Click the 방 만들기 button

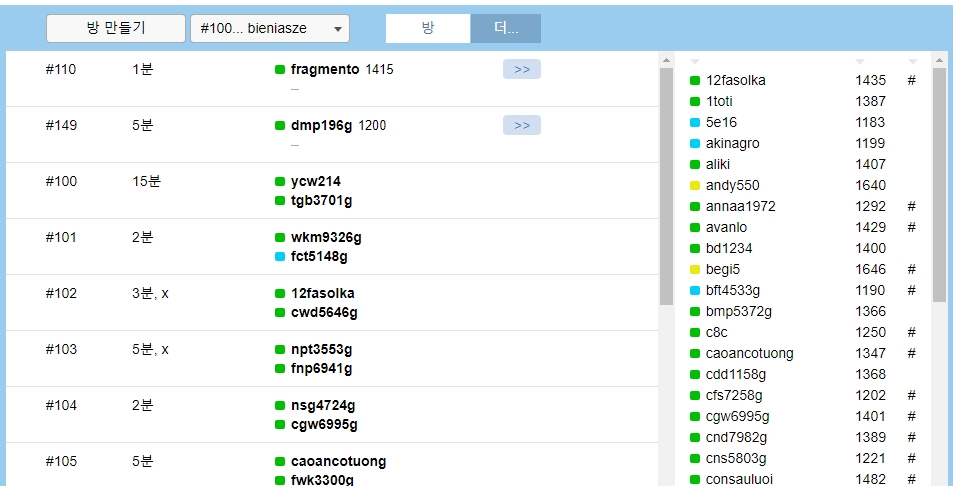click(x=115, y=29)
